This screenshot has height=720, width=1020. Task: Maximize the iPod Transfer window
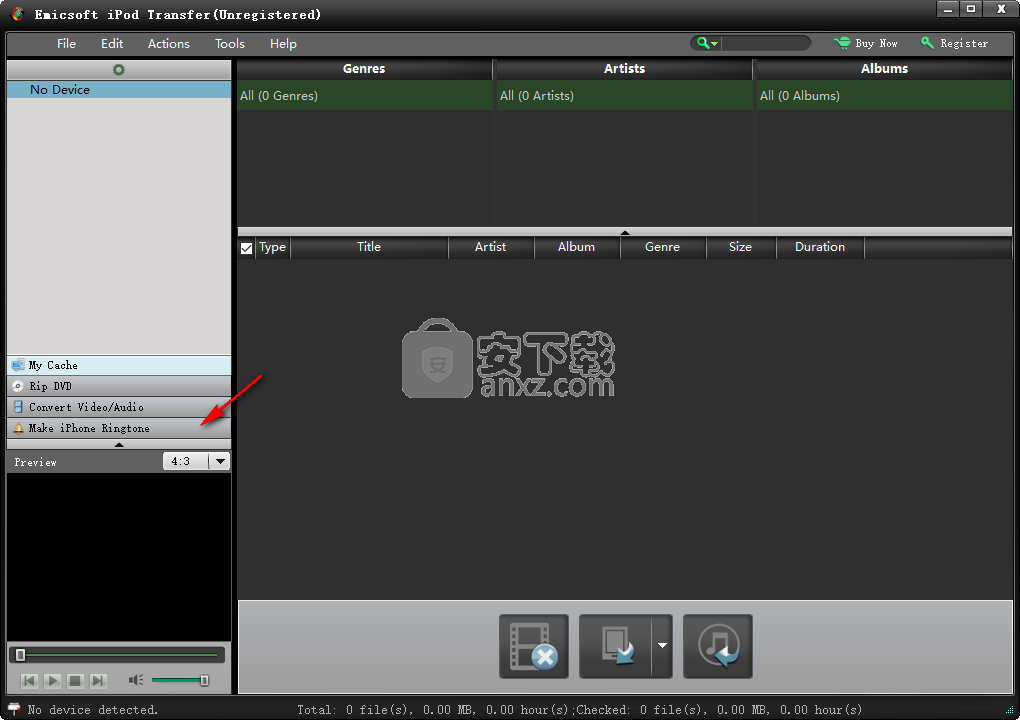click(x=970, y=10)
